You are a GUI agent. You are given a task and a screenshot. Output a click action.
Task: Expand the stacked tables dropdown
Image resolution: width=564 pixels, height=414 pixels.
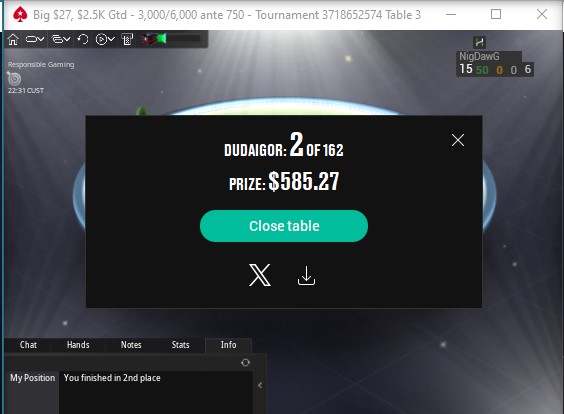tap(60, 39)
